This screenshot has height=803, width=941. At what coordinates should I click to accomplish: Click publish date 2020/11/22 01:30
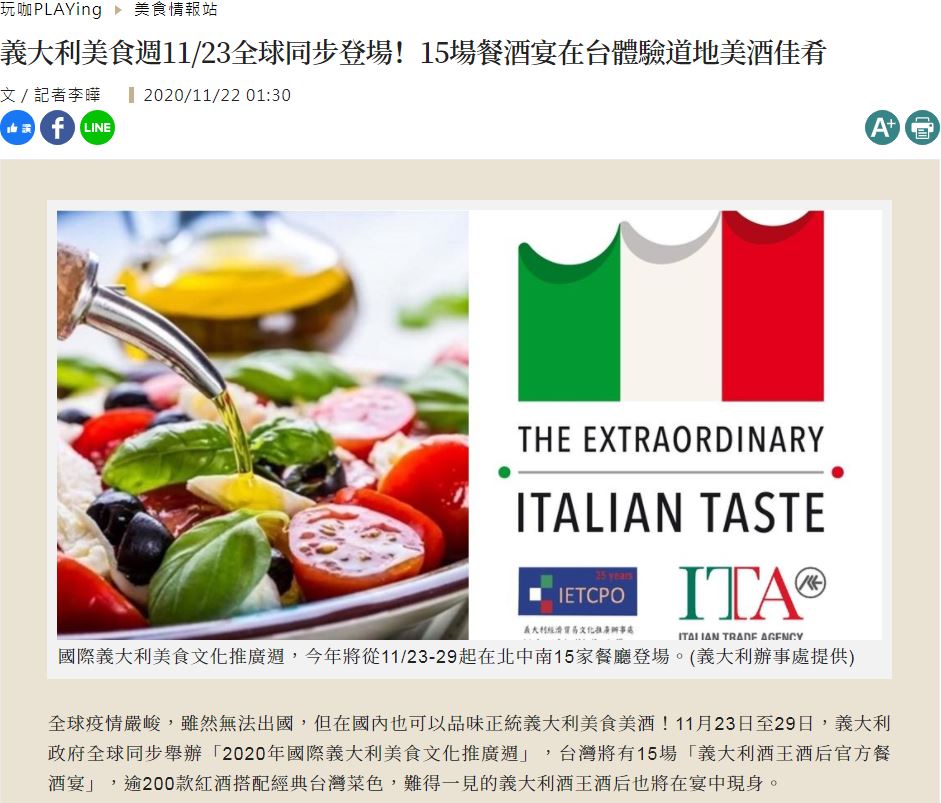click(217, 95)
